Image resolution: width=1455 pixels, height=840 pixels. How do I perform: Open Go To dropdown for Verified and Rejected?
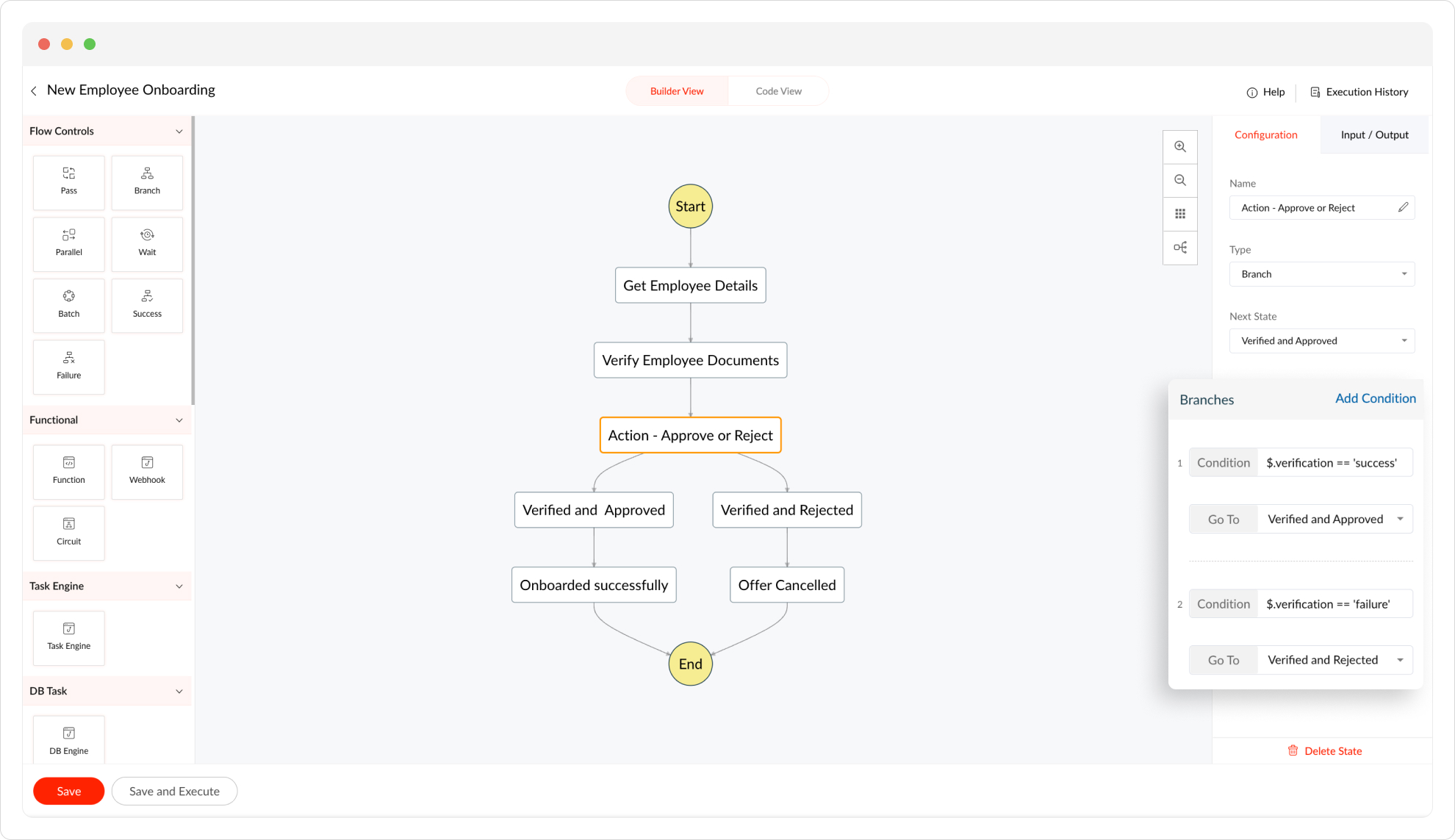(x=1334, y=660)
